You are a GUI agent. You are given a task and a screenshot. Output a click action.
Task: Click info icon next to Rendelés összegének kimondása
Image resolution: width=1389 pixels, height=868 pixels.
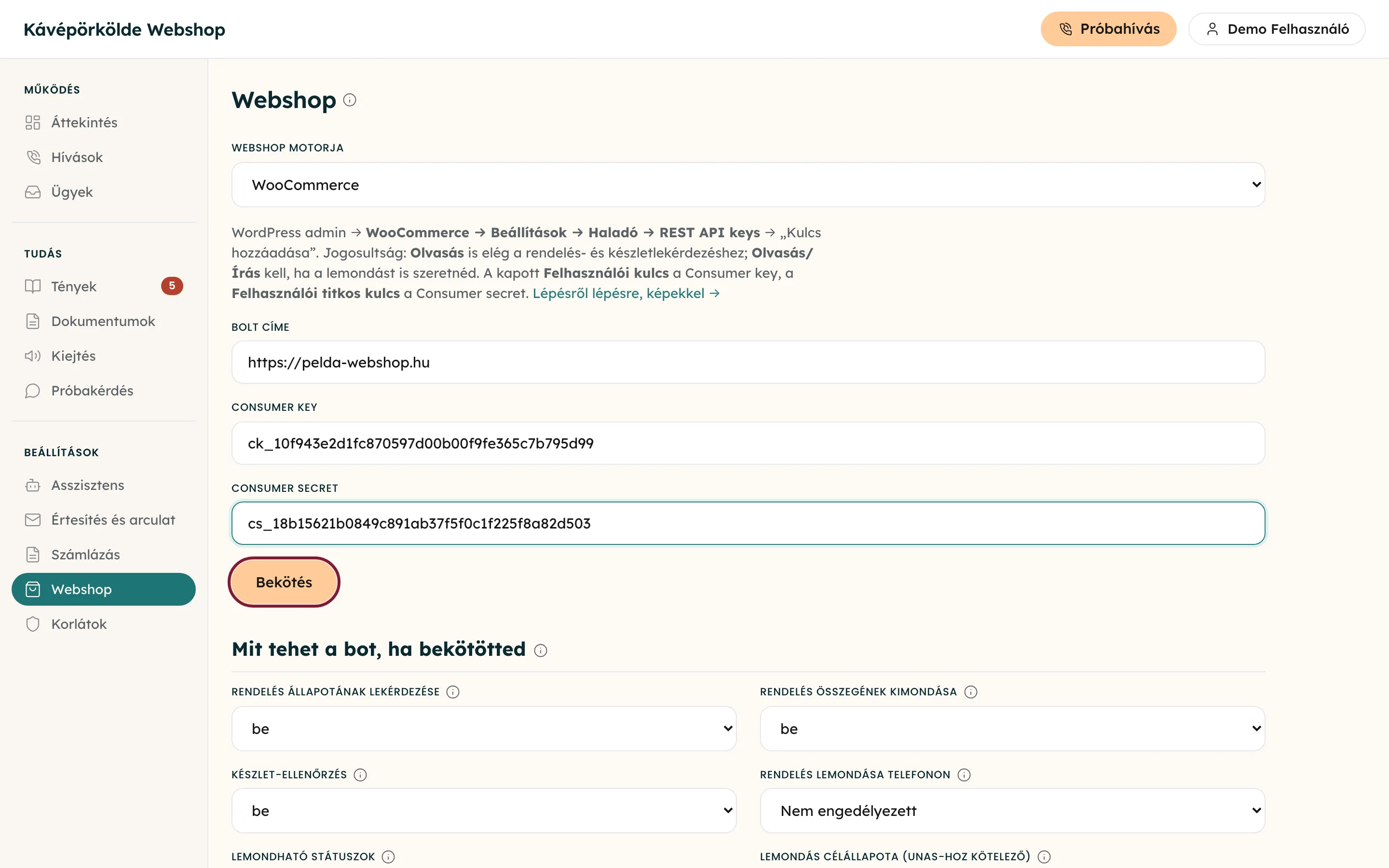(970, 692)
